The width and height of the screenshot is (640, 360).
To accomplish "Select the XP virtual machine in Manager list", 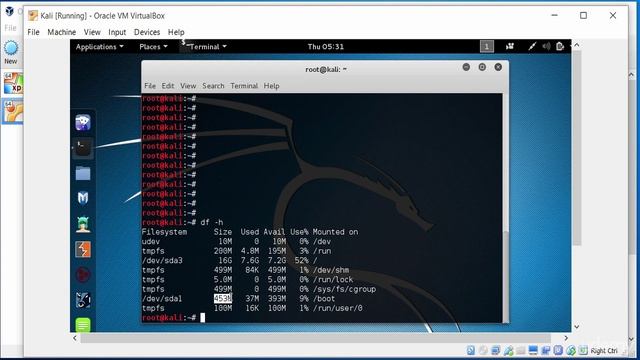I will [x=13, y=83].
